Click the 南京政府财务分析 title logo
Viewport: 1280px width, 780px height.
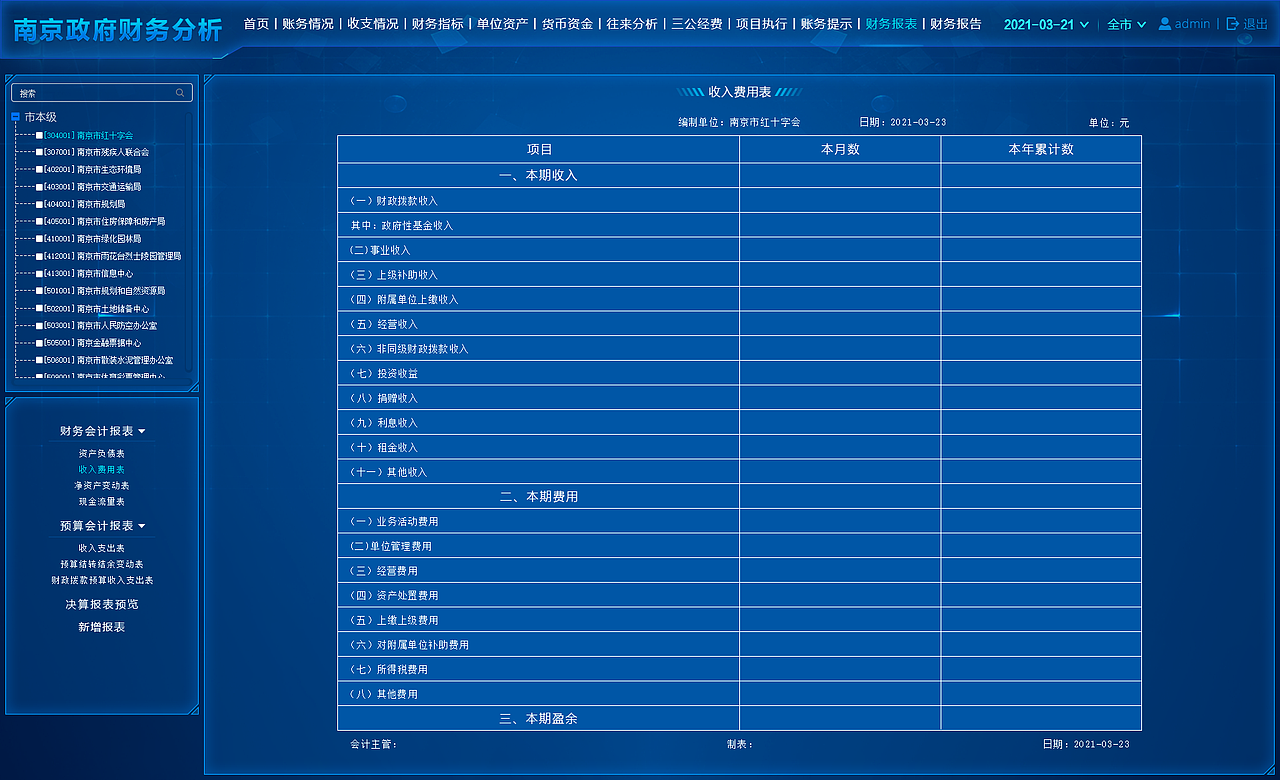coord(118,30)
